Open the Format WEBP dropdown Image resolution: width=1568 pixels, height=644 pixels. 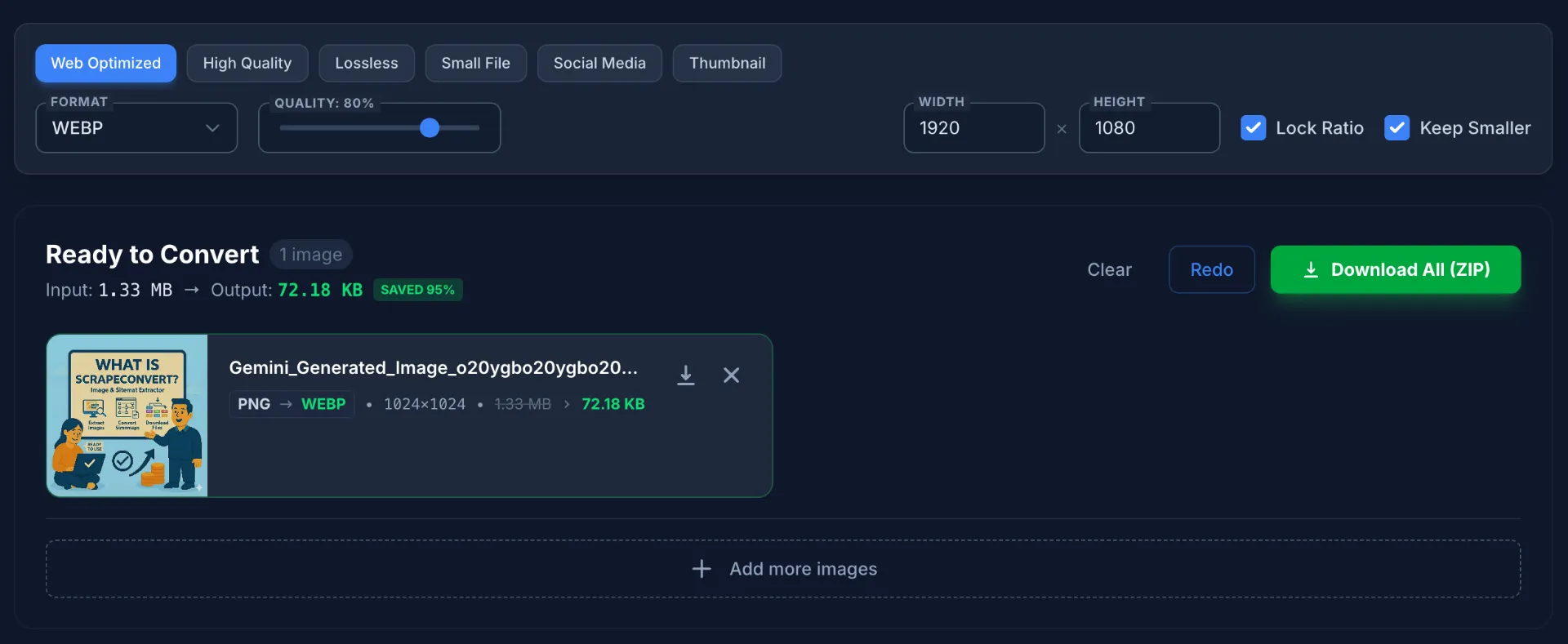(136, 128)
